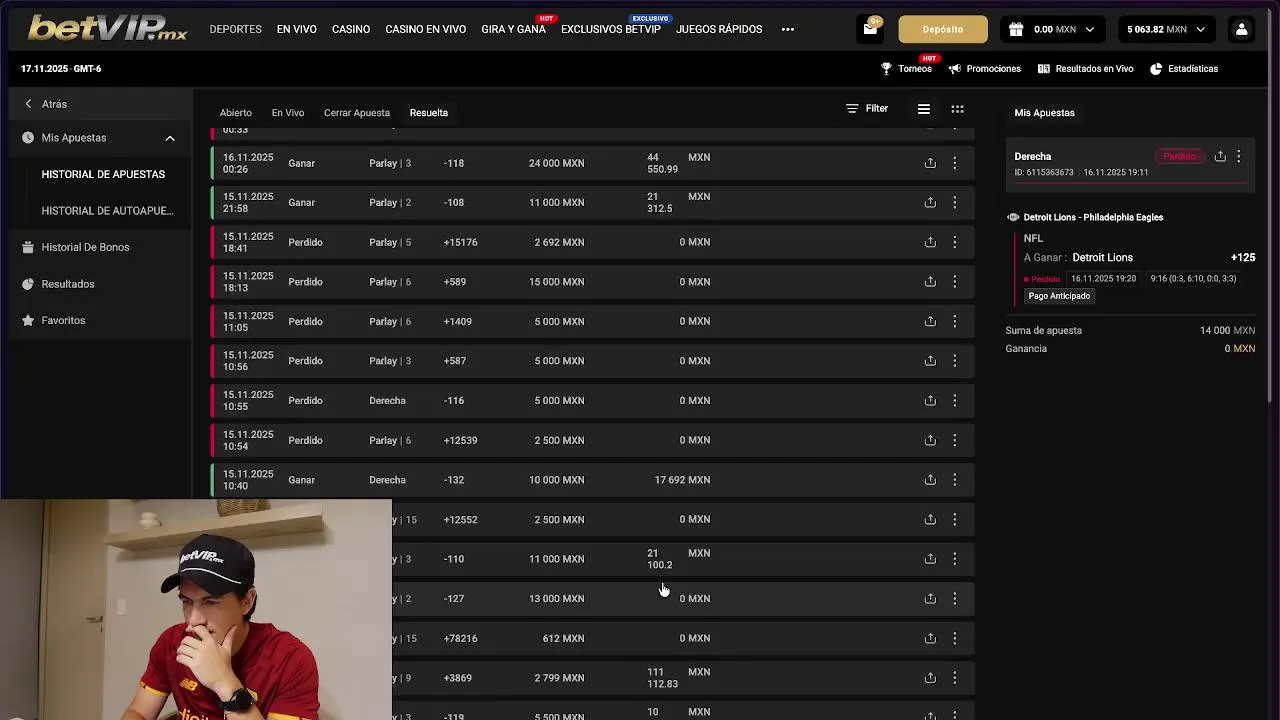Open options menu for Derecha bet slip
This screenshot has width=1280, height=720.
click(x=1238, y=156)
